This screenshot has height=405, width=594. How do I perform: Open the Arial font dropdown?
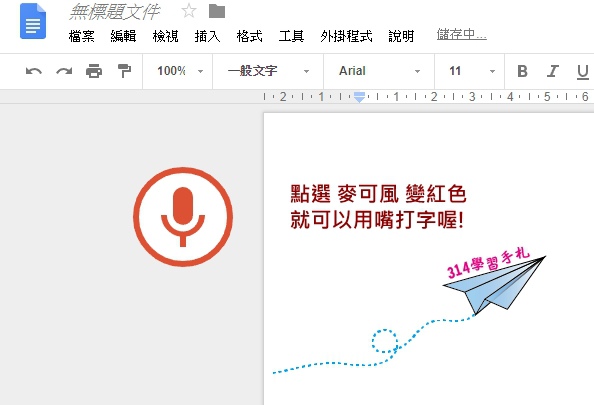click(380, 71)
